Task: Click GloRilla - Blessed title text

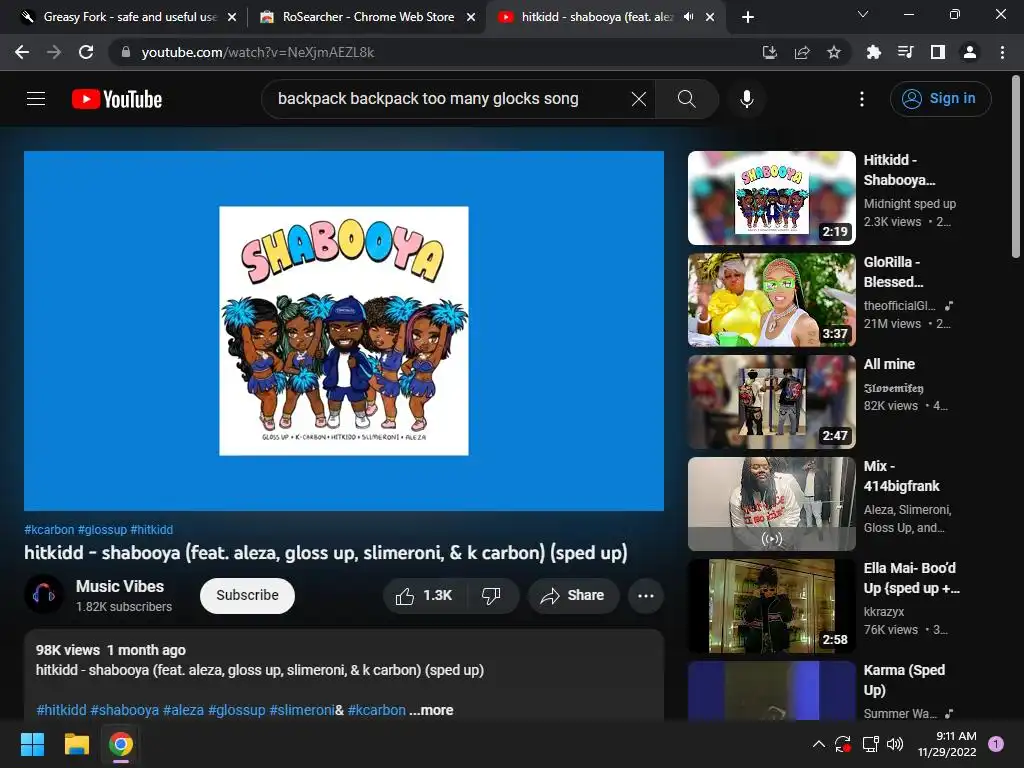Action: [x=893, y=272]
